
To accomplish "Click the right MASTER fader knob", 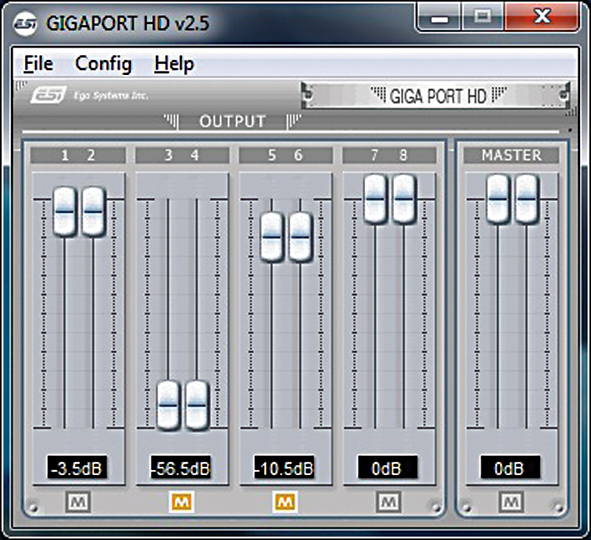I will (527, 199).
